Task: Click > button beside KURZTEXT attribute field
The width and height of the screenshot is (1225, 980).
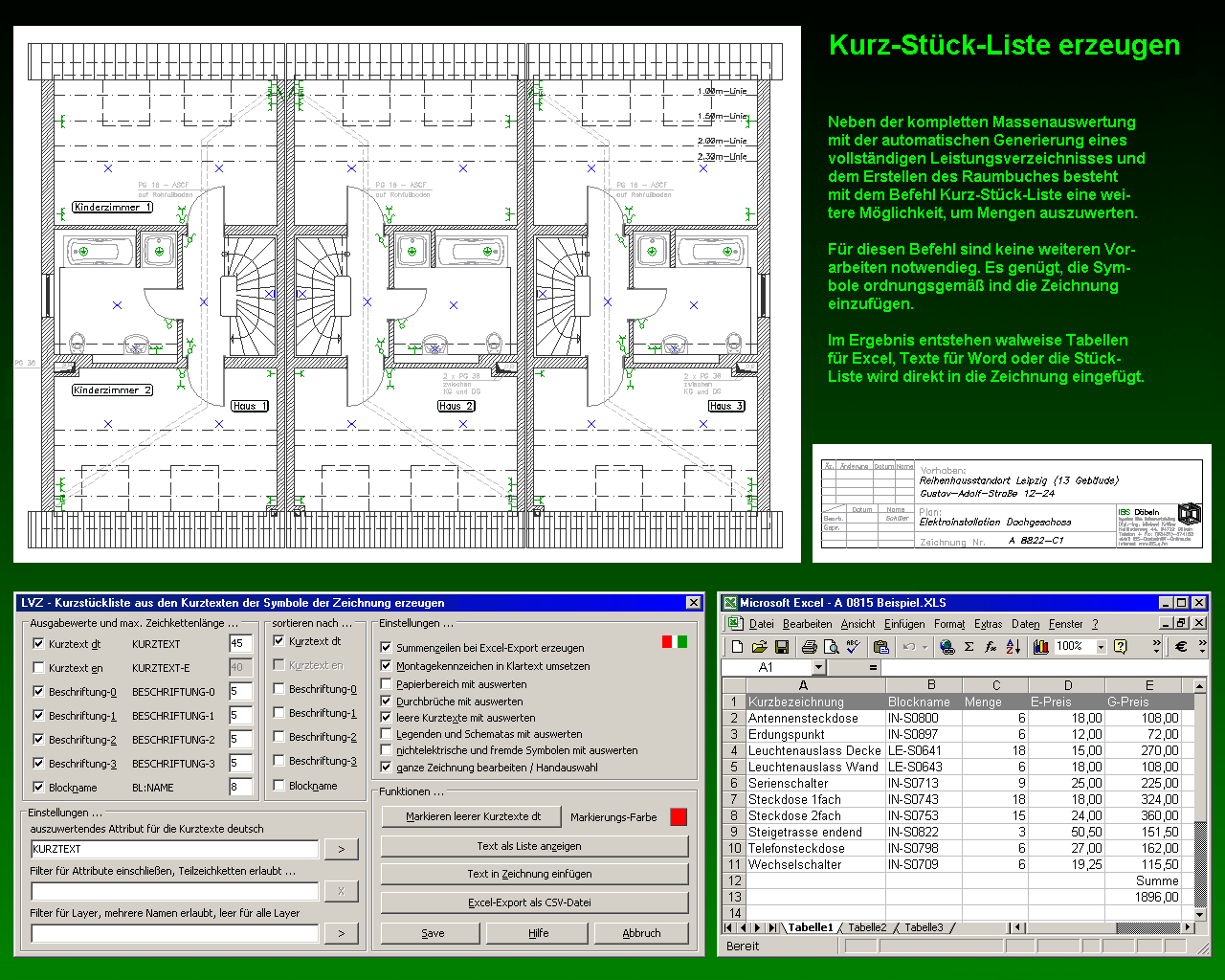Action: click(342, 849)
